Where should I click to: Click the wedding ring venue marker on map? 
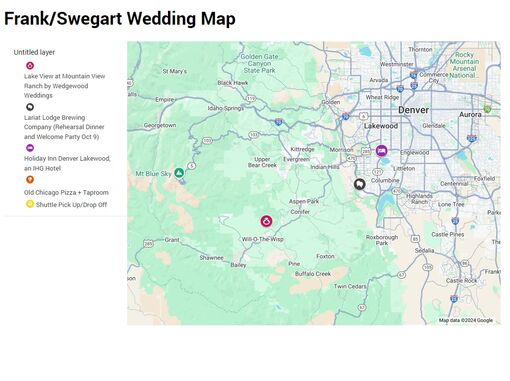pyautogui.click(x=266, y=221)
